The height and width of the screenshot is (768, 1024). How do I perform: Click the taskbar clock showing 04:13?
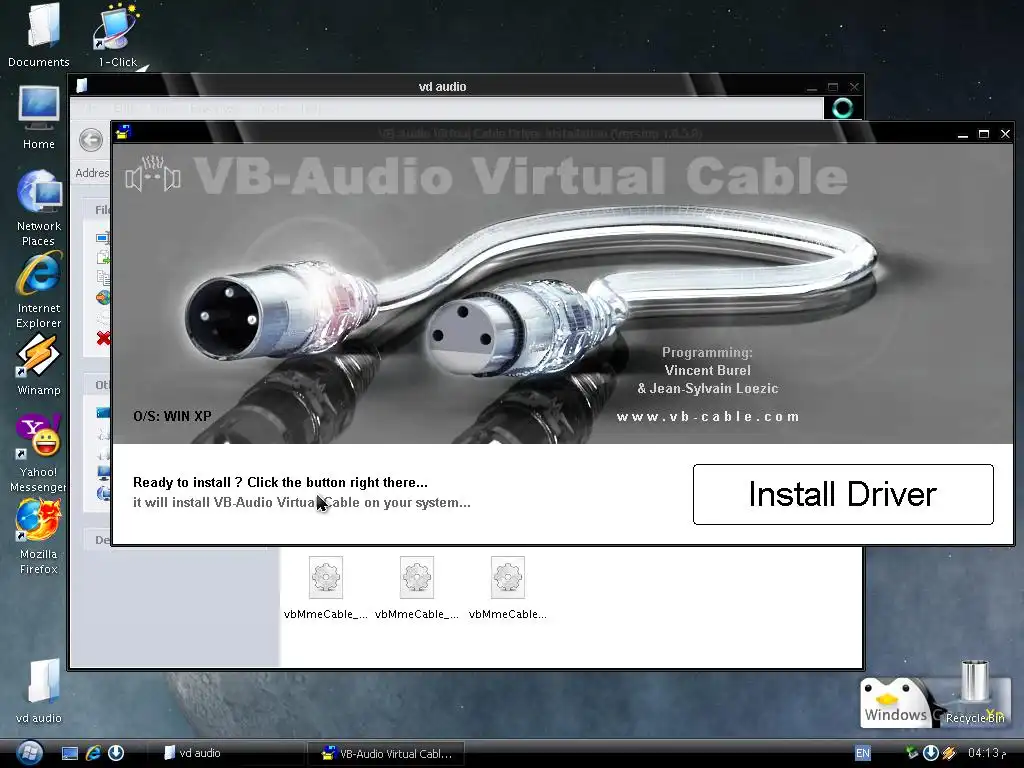tap(986, 753)
